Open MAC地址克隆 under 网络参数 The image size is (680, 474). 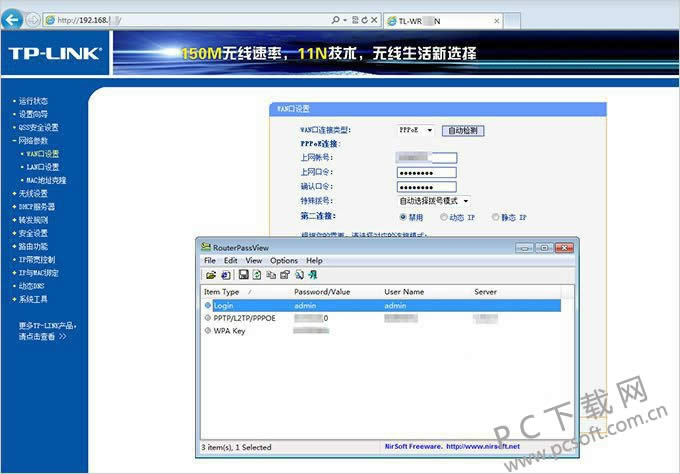[x=46, y=180]
